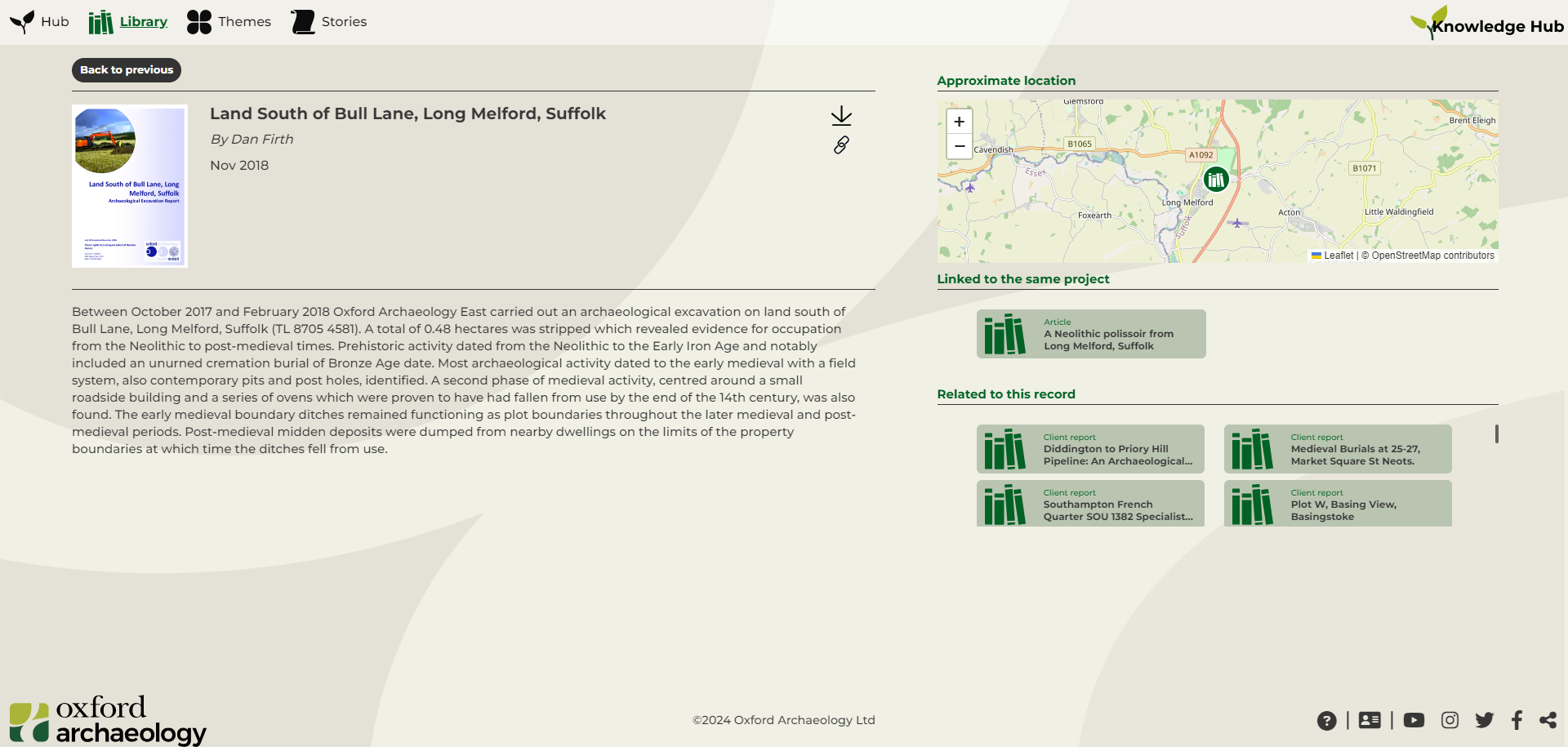Open Southampton French Quarter report
The image size is (1568, 747).
click(x=1090, y=504)
